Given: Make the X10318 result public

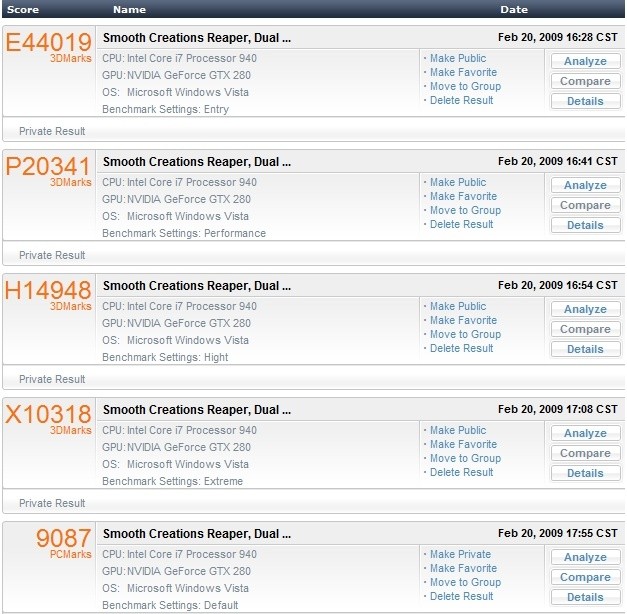Looking at the screenshot, I should [x=458, y=430].
